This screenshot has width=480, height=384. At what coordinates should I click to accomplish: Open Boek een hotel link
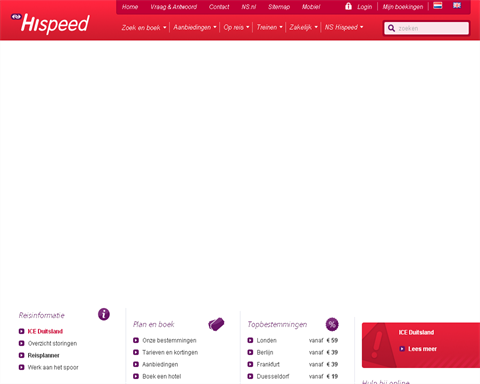162,376
